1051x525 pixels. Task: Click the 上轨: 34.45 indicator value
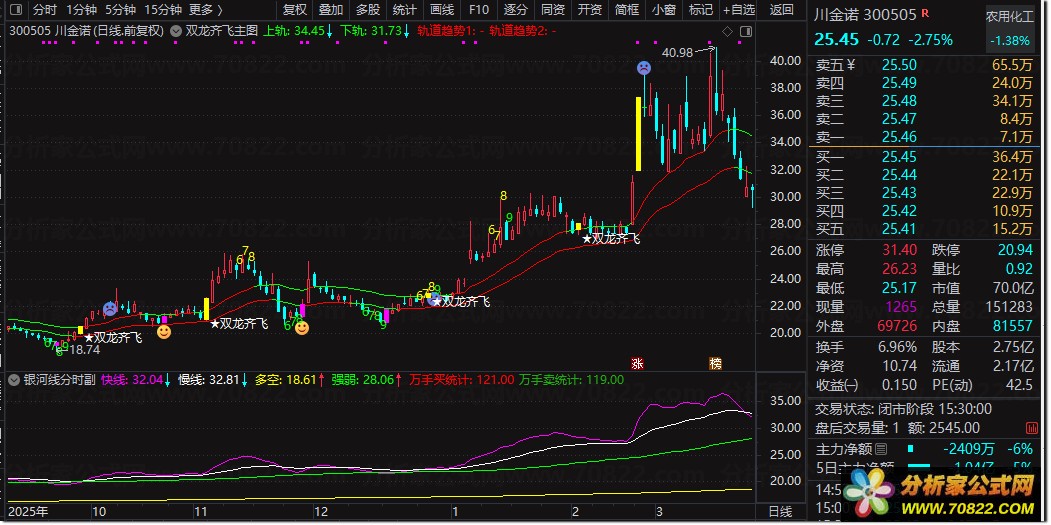point(298,31)
